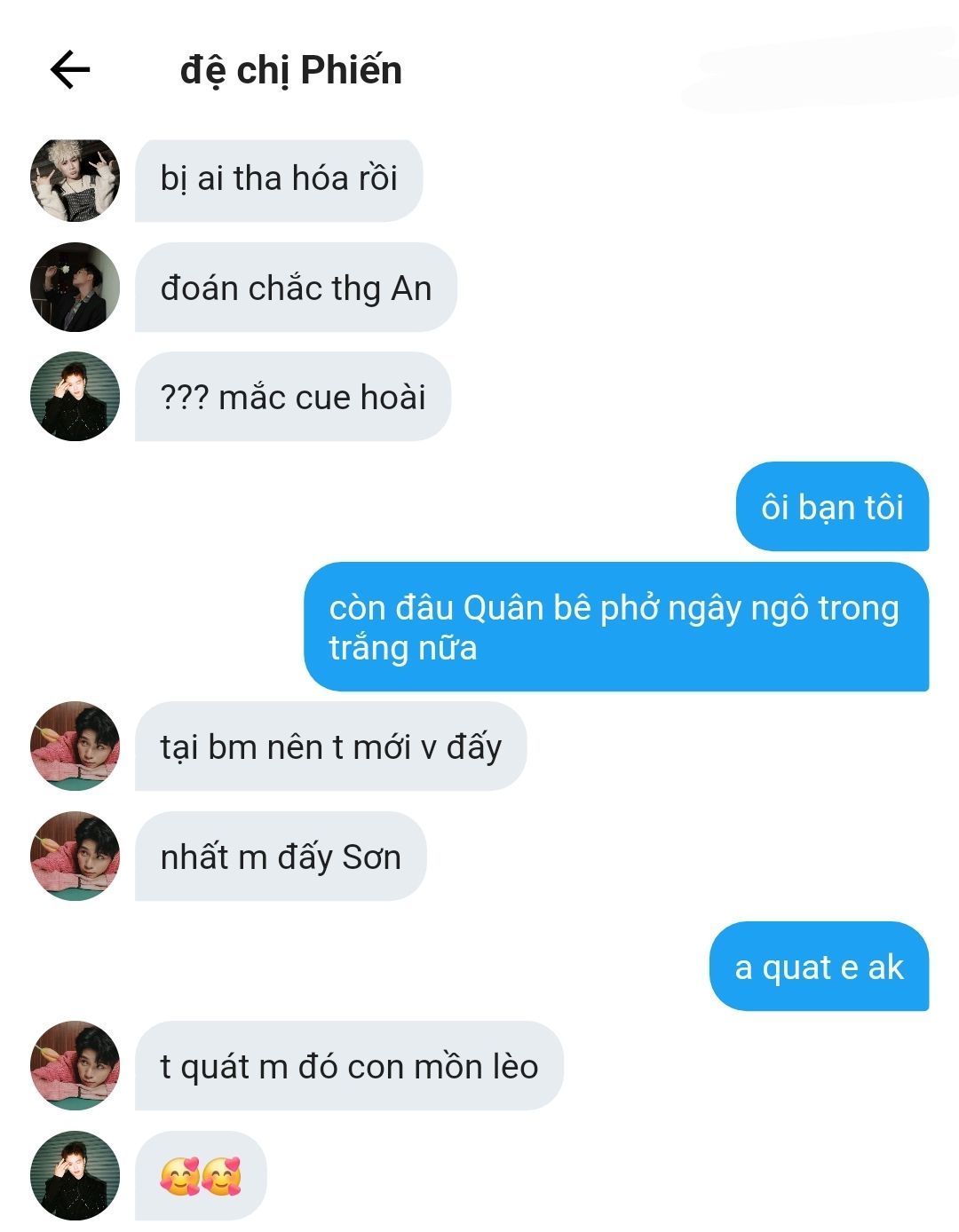Select sent message 'a quat e ak'
This screenshot has width=959, height=1232.
[819, 966]
